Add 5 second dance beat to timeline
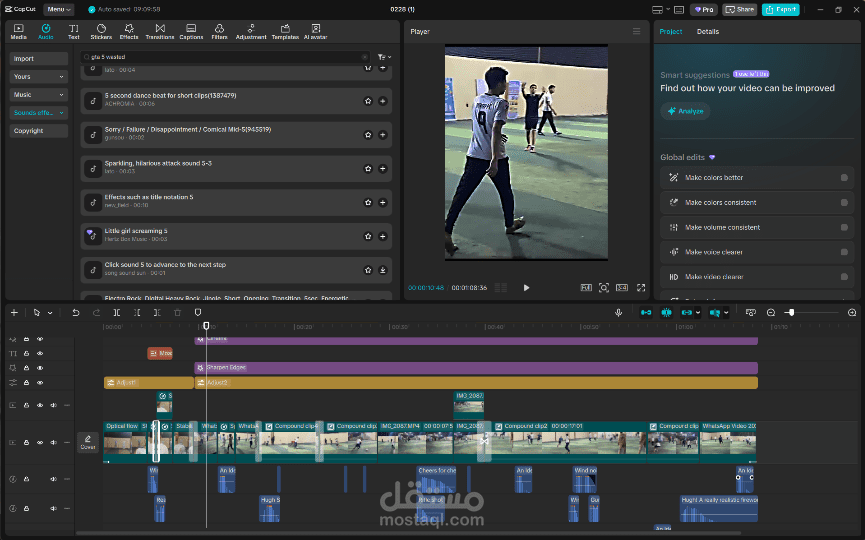Viewport: 865px width, 540px height. [x=382, y=101]
